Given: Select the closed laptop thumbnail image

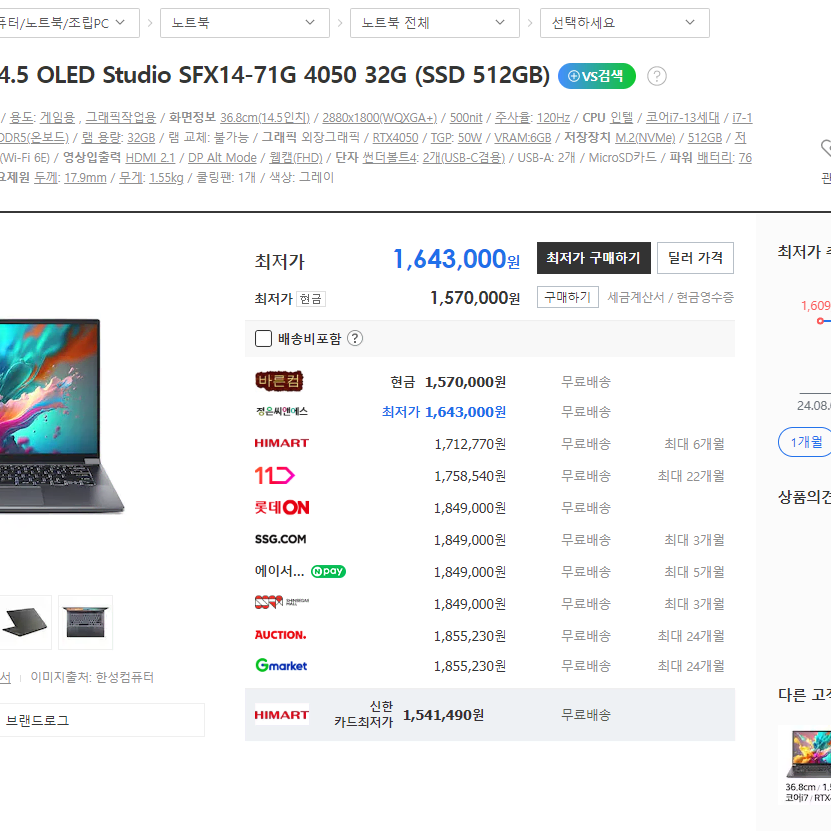Looking at the screenshot, I should pyautogui.click(x=24, y=622).
